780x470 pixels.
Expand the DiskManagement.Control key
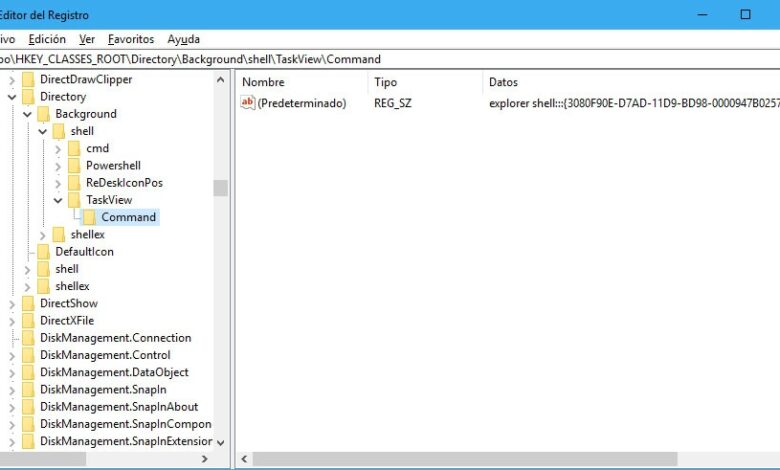[12, 356]
